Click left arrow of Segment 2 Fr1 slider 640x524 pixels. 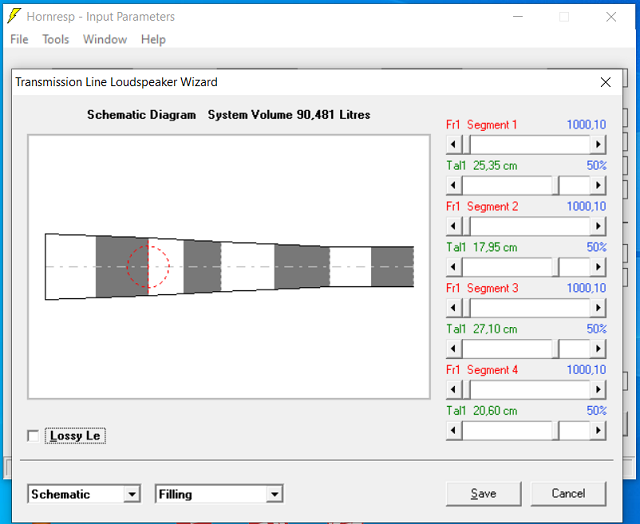454,226
